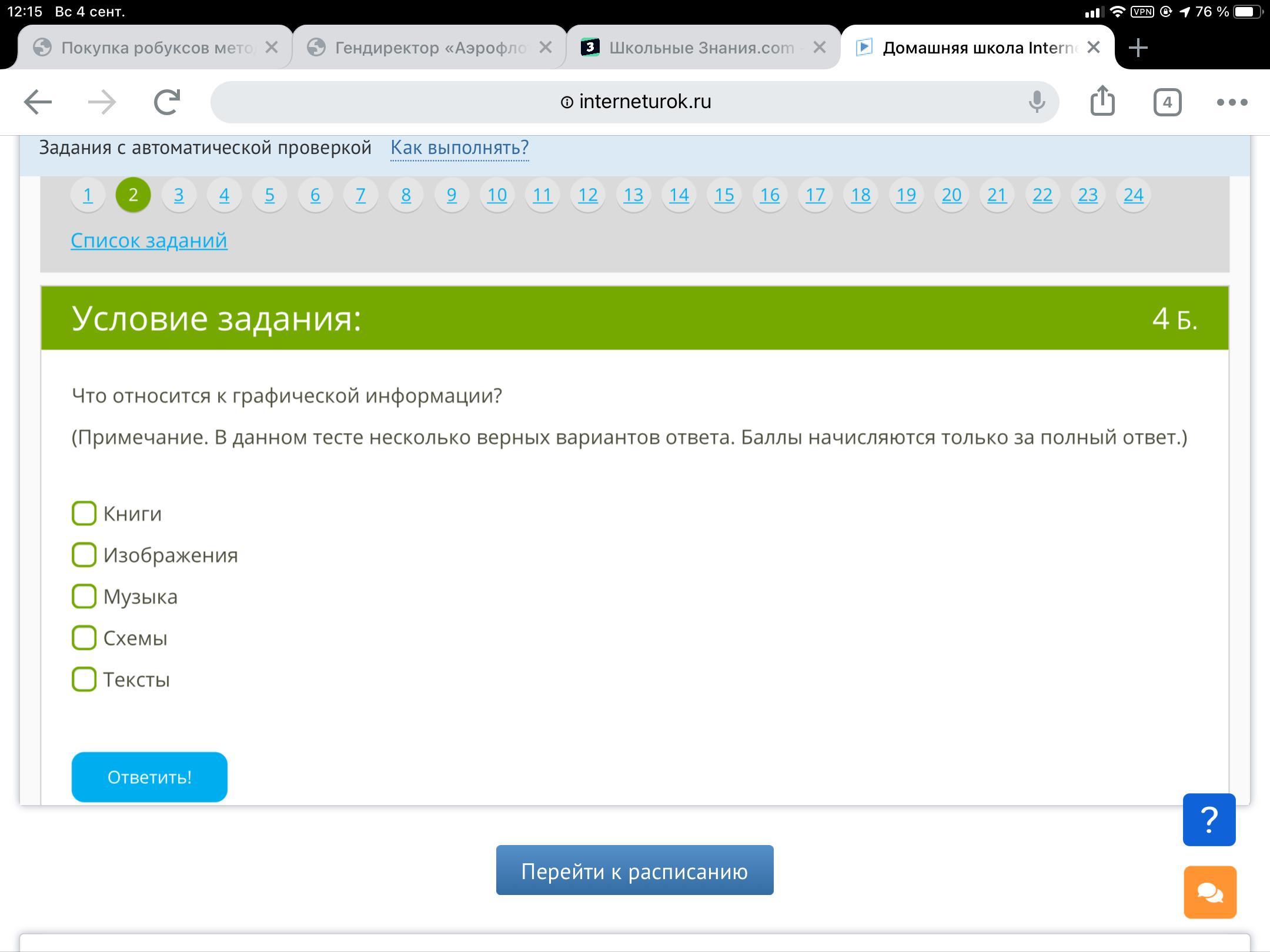Check the Схемы answer option
The width and height of the screenshot is (1270, 952).
[84, 638]
